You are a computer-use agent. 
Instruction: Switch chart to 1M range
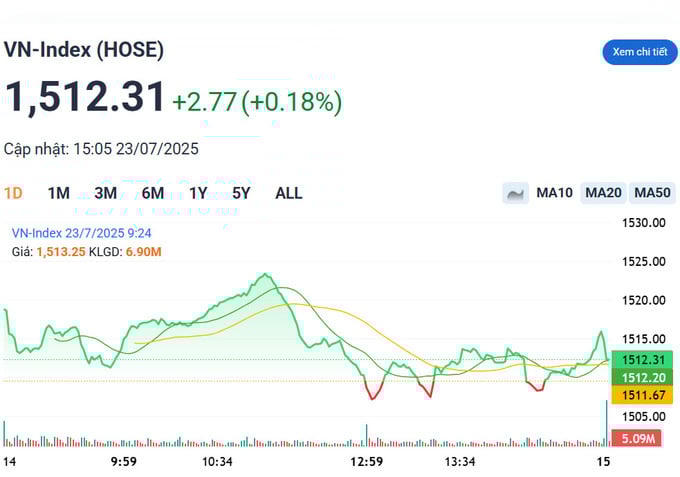click(x=59, y=193)
